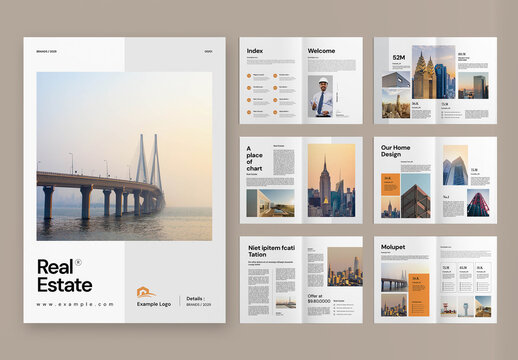518x360 pixels.
Task: Click the "Offer at $9.800000" price
Action: point(319,299)
